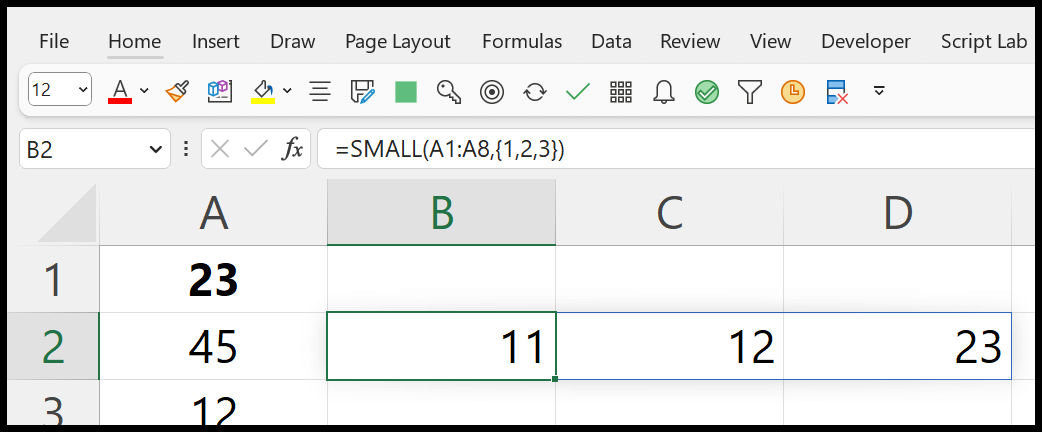Click cell A3 containing 12

(213, 403)
